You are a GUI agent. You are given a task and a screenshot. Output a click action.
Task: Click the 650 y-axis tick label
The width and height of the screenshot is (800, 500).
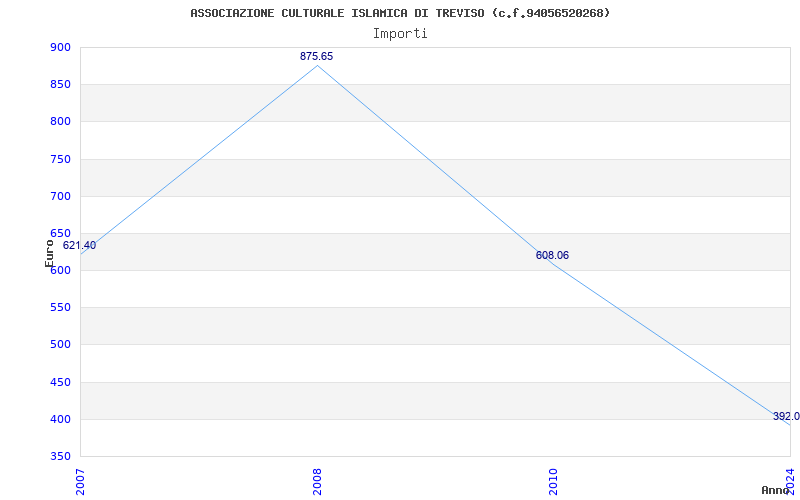pos(60,234)
